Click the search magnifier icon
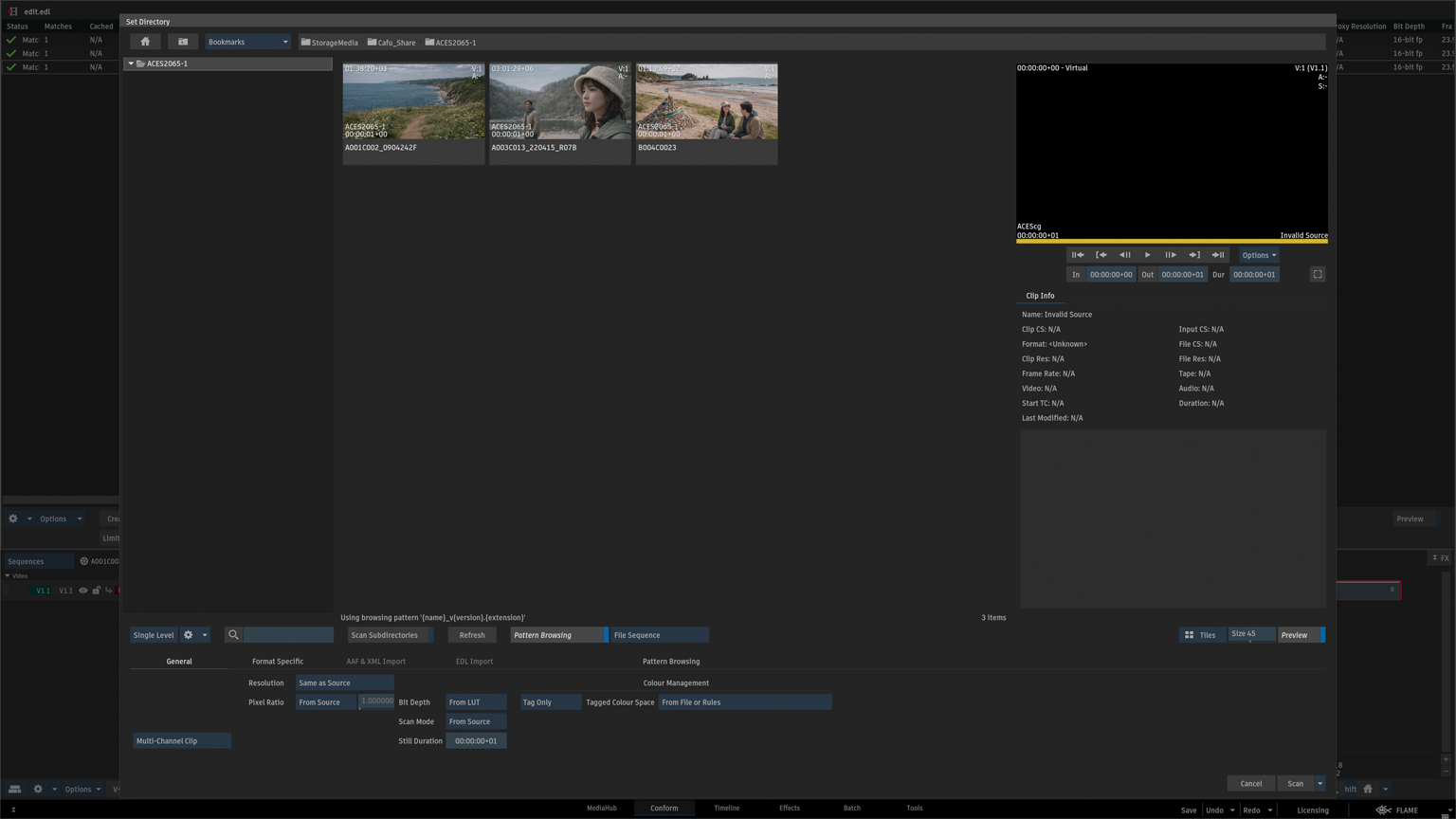The height and width of the screenshot is (819, 1456). click(233, 635)
